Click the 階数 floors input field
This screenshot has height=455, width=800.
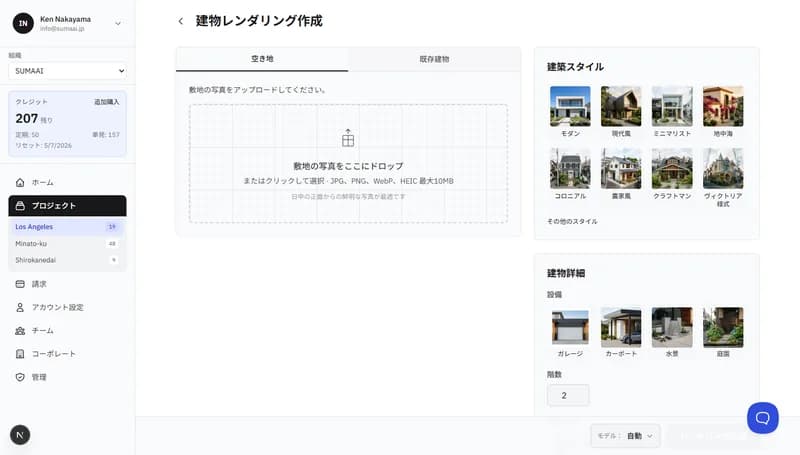click(568, 395)
